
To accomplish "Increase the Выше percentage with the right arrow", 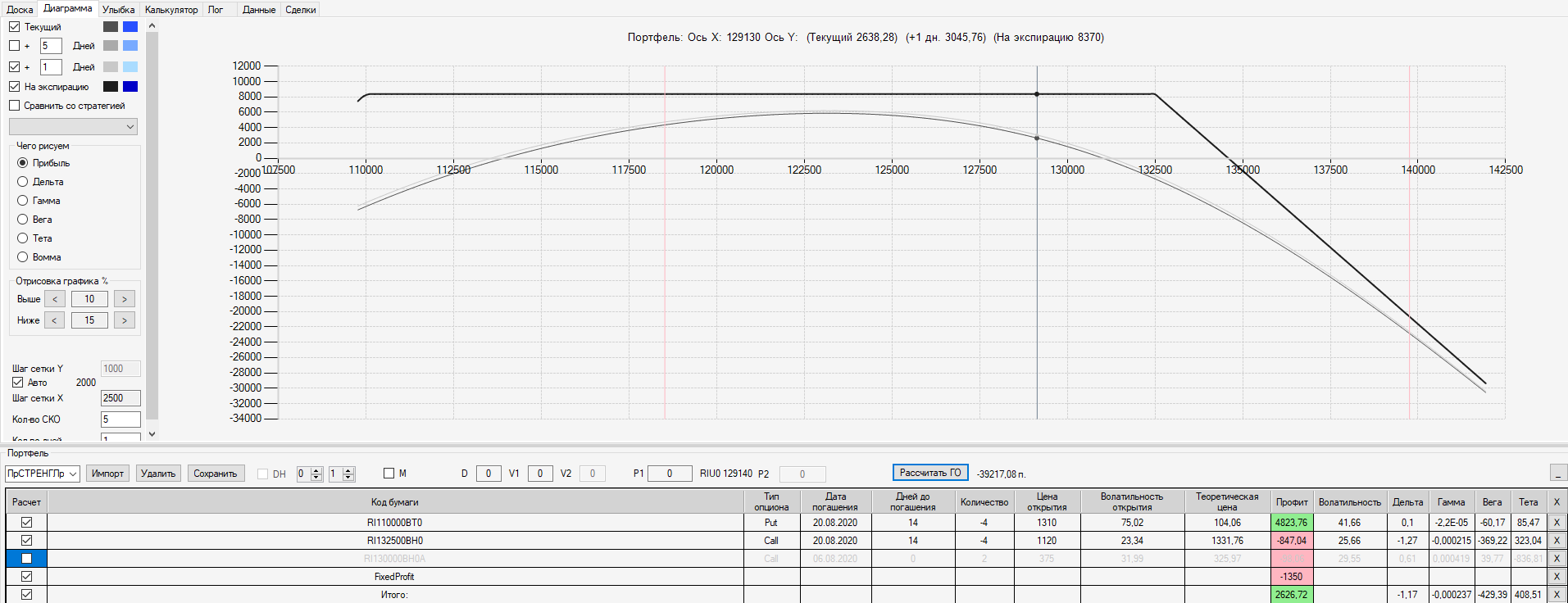I will 125,299.
